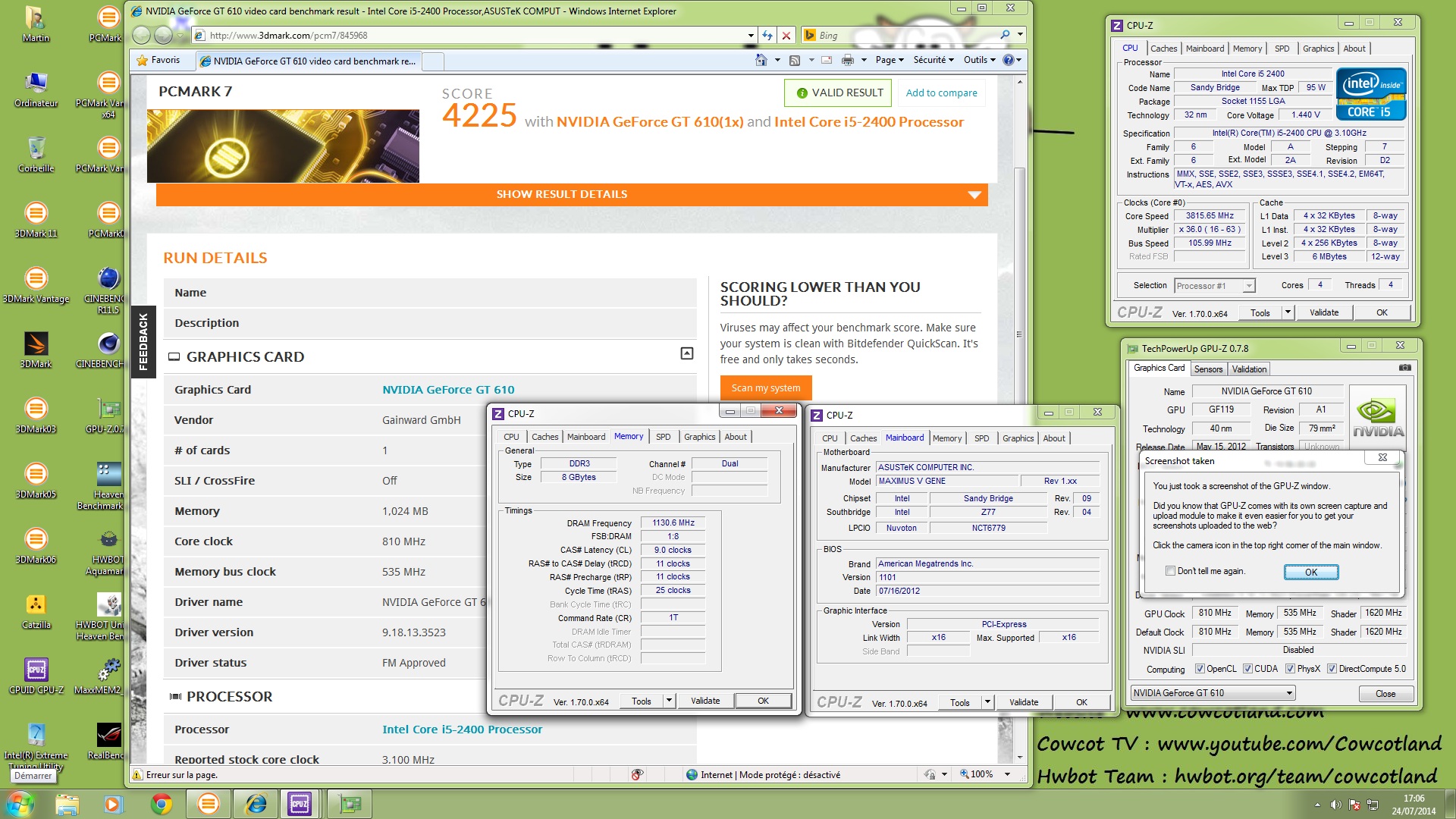1456x819 pixels.
Task: Open Windows Explorer from the taskbar
Action: tap(67, 804)
